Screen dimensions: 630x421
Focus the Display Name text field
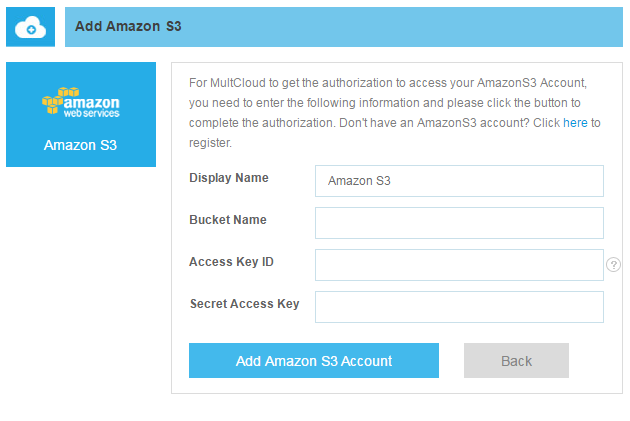pos(459,181)
